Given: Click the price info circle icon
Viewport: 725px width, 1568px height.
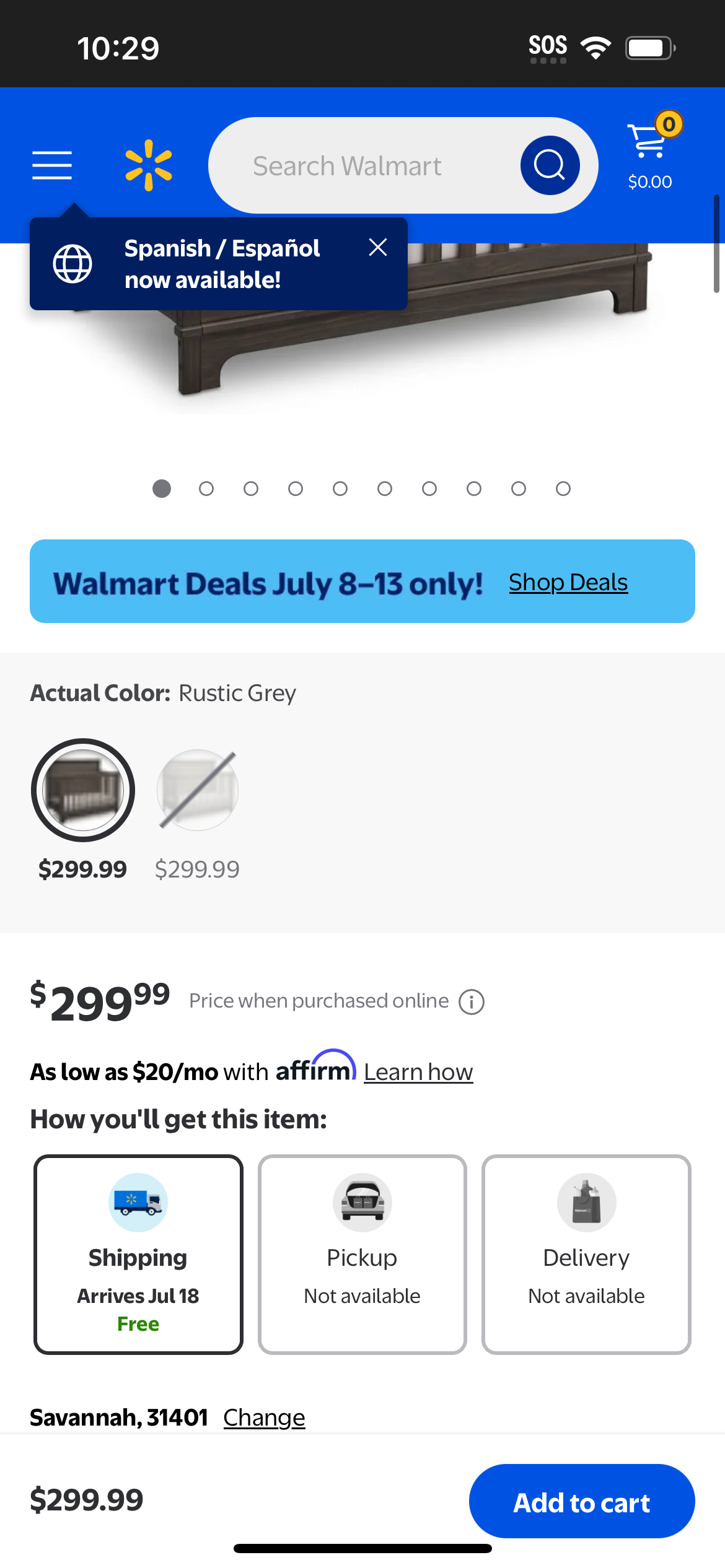Looking at the screenshot, I should pyautogui.click(x=472, y=1001).
